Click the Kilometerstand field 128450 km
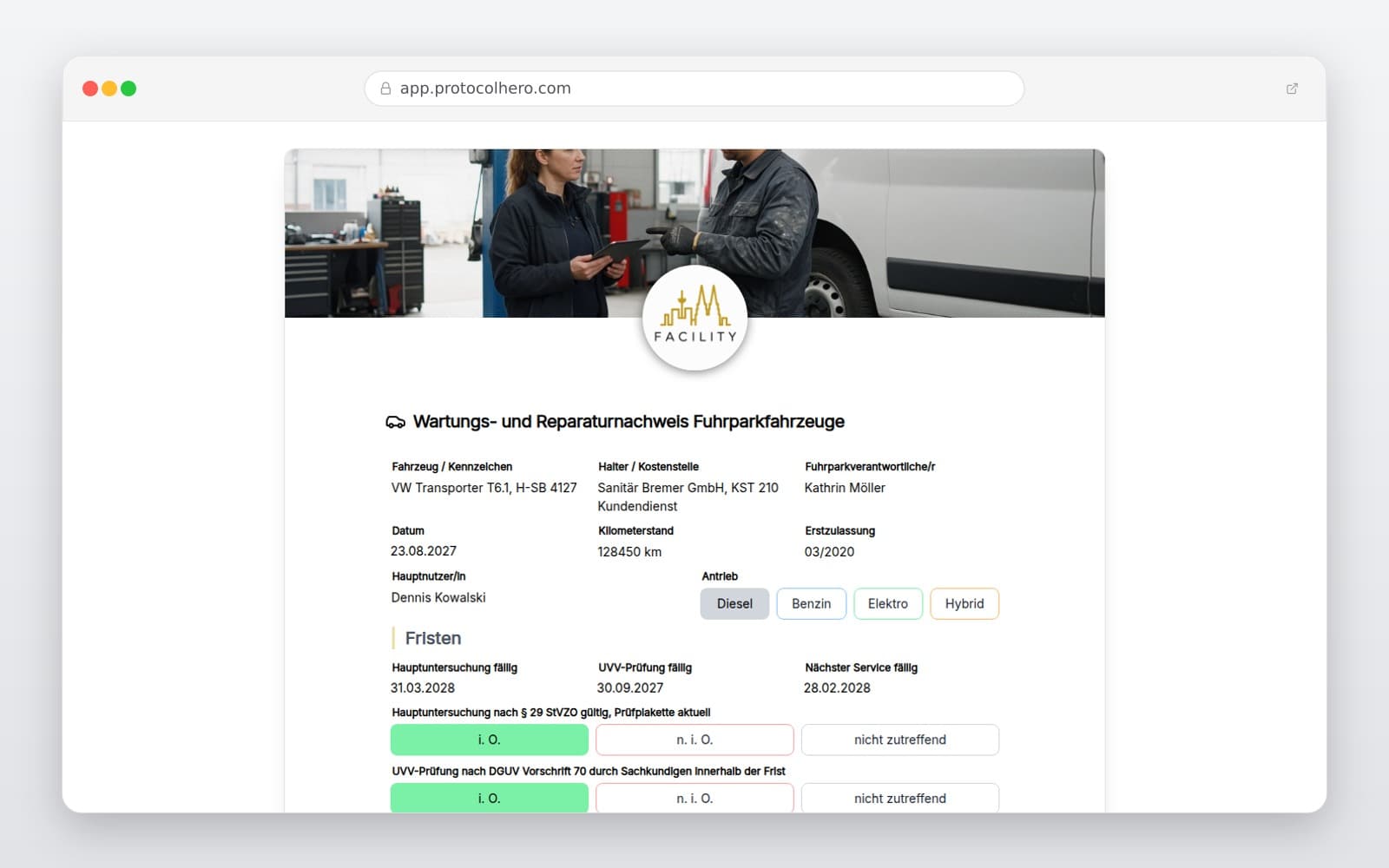 [x=629, y=552]
